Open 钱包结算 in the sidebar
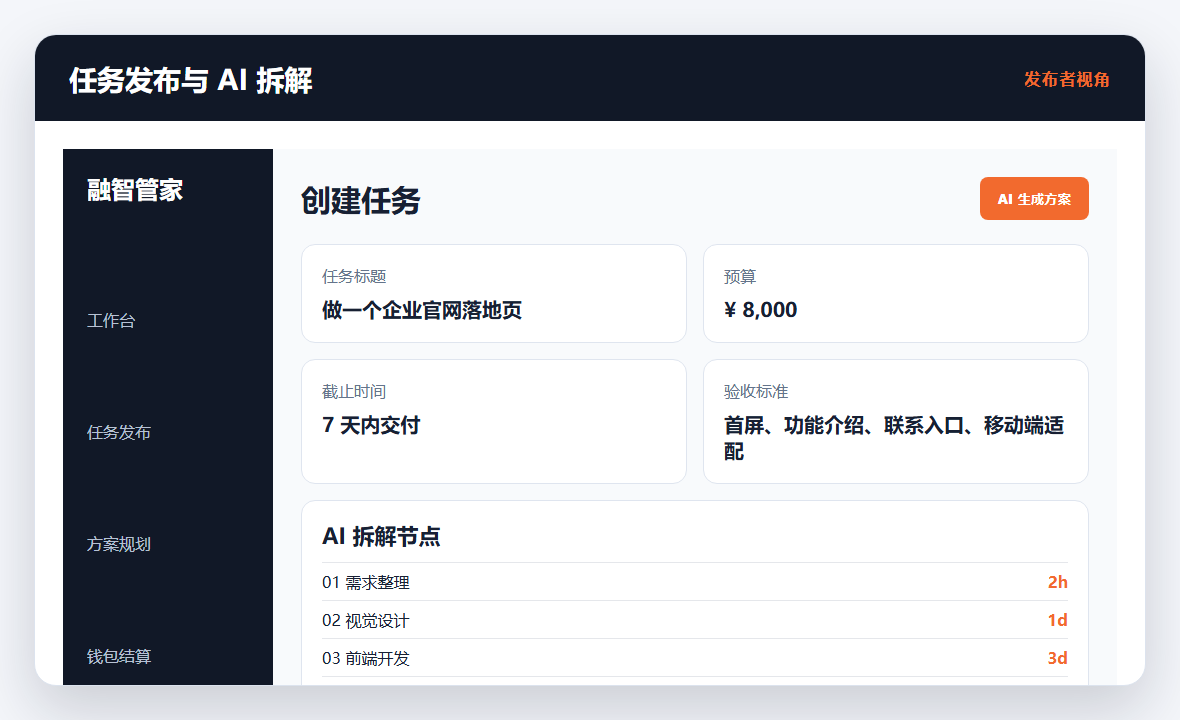 118,657
